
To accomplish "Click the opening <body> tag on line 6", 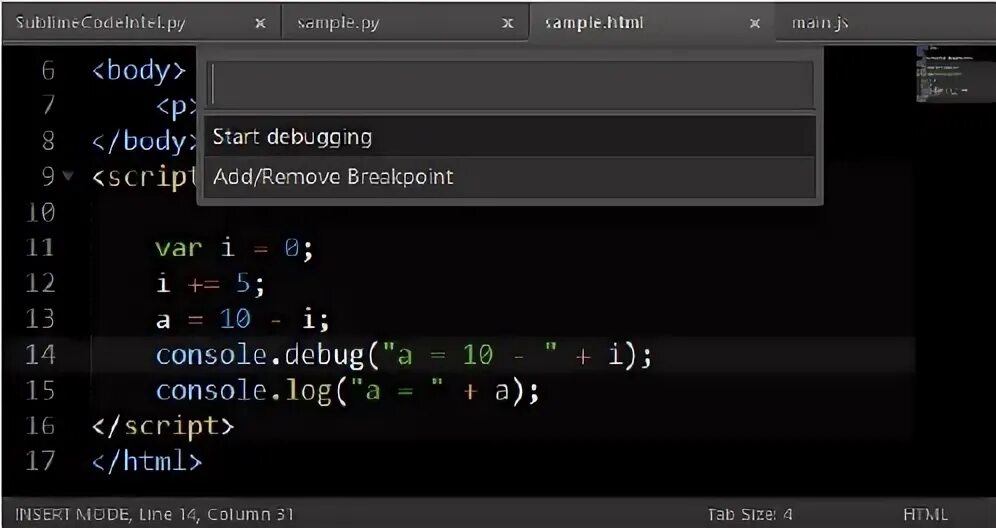I will click(x=139, y=70).
